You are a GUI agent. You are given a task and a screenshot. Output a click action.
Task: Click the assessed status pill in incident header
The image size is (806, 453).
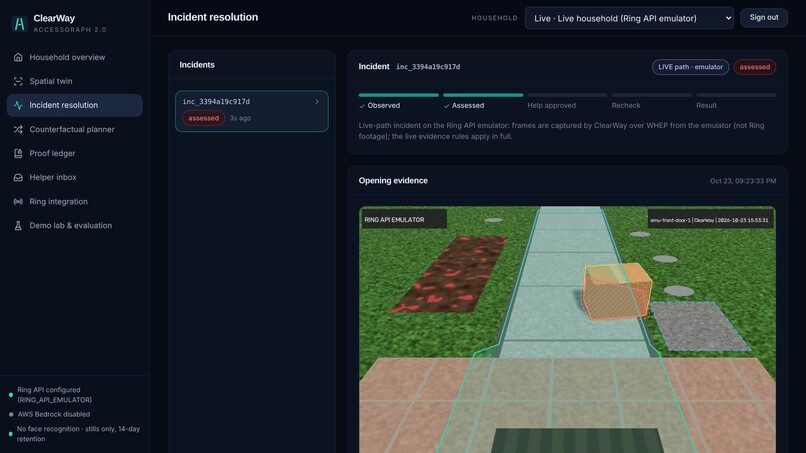(755, 67)
